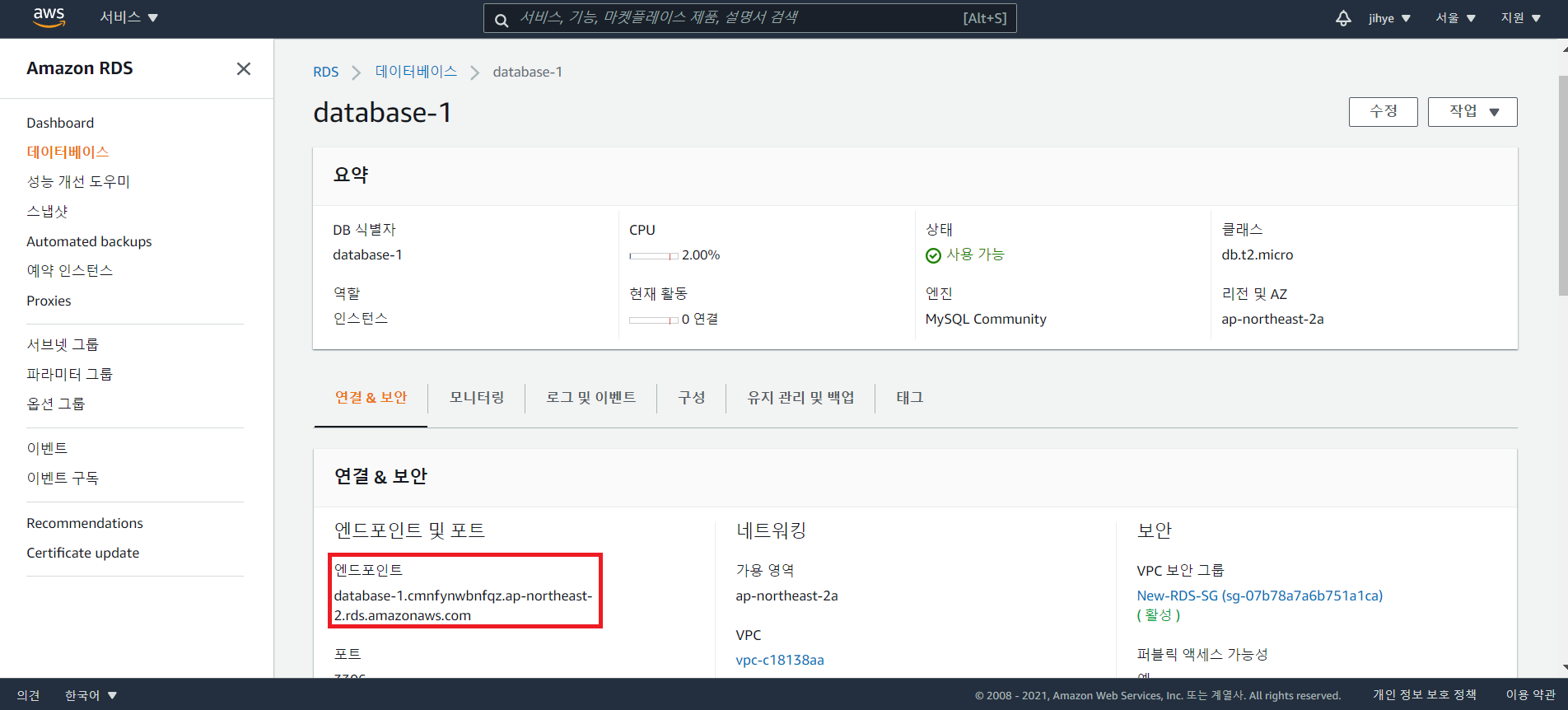This screenshot has width=1568, height=710.
Task: Click the scrollbar down arrow
Action: [1563, 669]
